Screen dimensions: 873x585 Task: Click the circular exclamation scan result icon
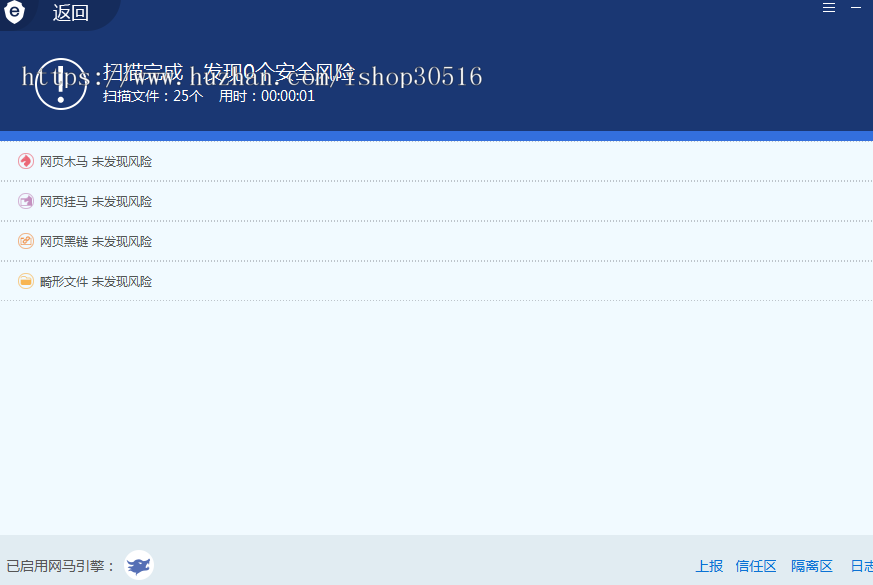(60, 81)
